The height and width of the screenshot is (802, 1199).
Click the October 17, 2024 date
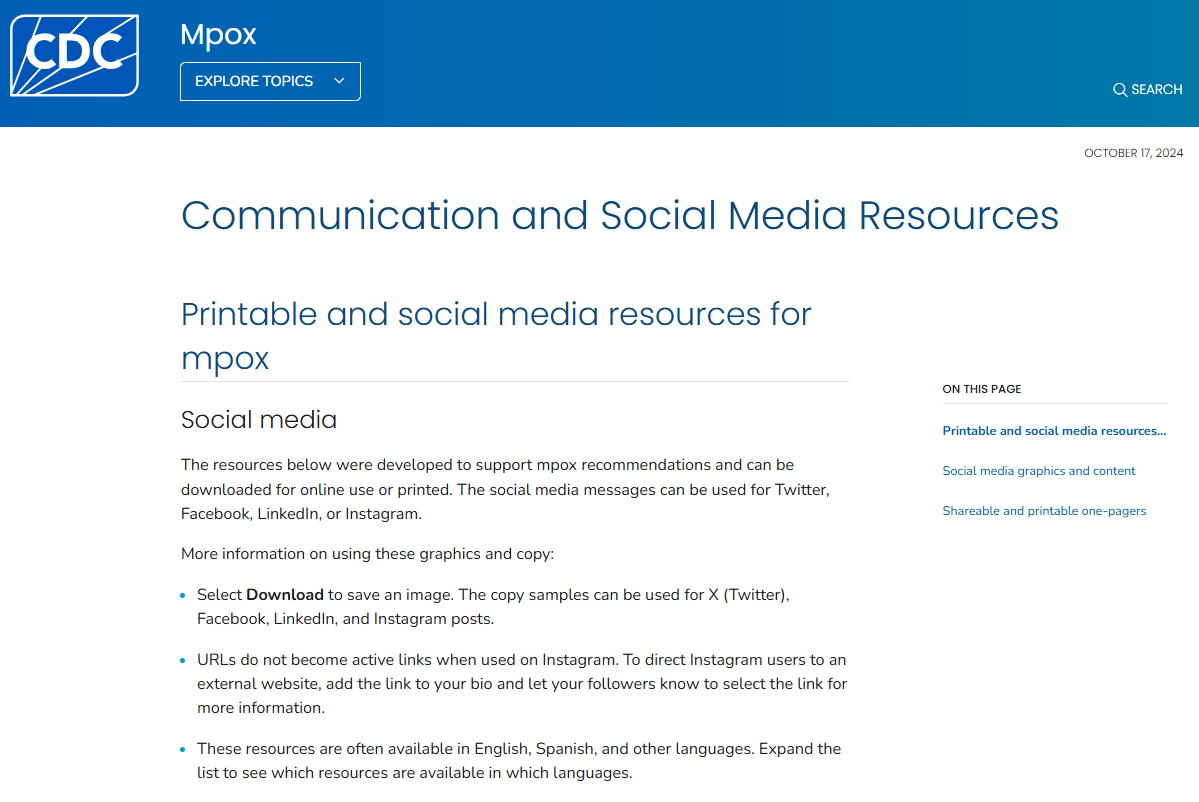[x=1133, y=153]
